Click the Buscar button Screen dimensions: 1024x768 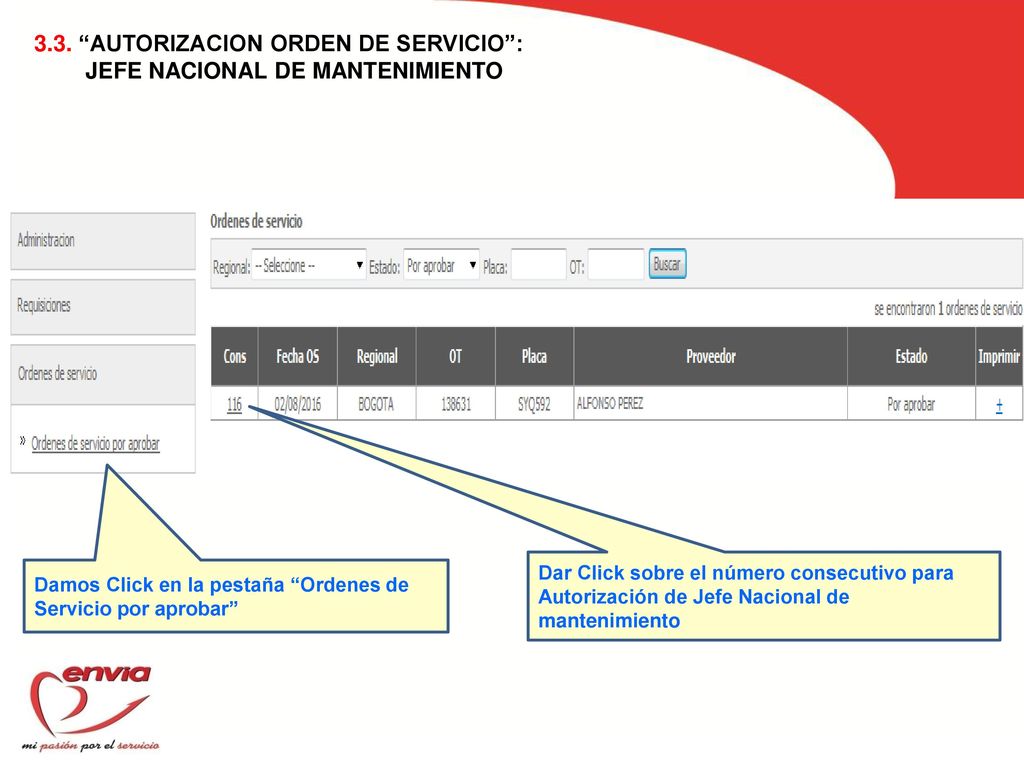[x=667, y=264]
